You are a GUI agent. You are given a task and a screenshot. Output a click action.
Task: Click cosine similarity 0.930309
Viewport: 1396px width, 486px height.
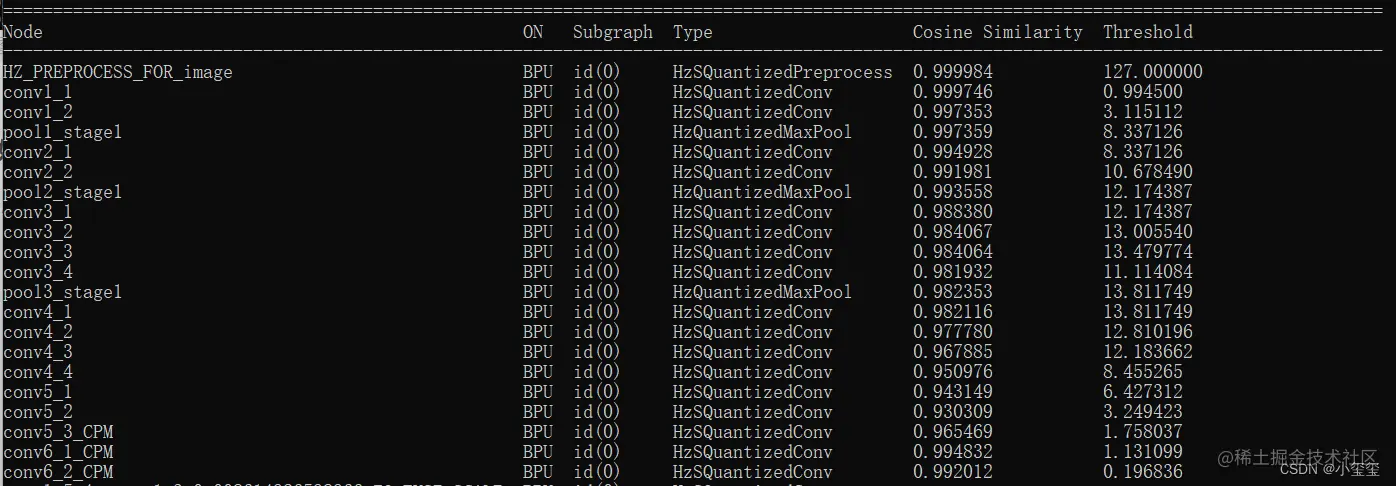[x=953, y=412]
